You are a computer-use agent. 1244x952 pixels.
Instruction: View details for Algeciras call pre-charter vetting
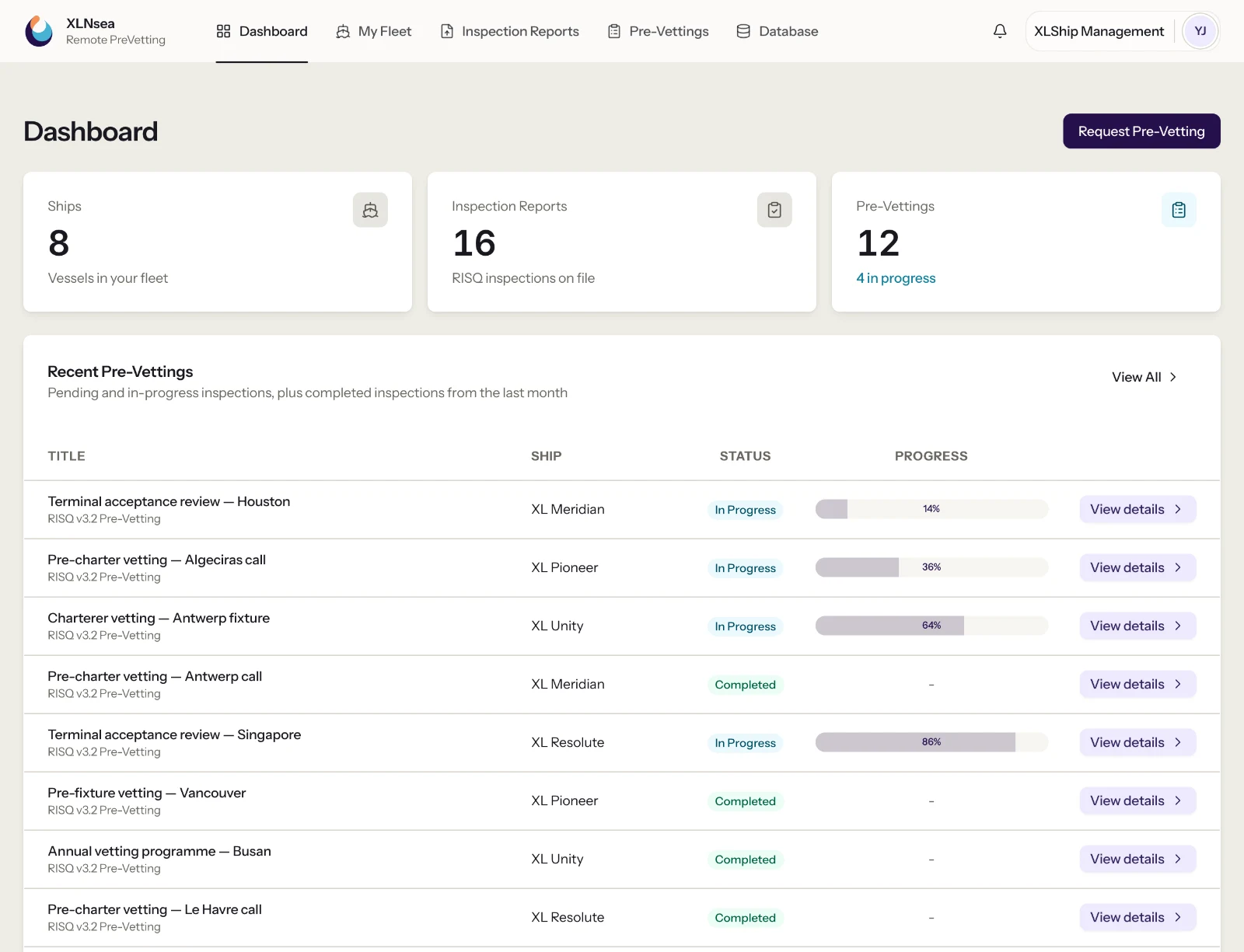pyautogui.click(x=1137, y=567)
